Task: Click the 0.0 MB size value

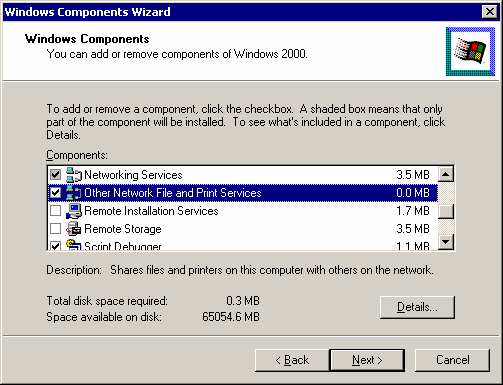Action: pyautogui.click(x=413, y=193)
